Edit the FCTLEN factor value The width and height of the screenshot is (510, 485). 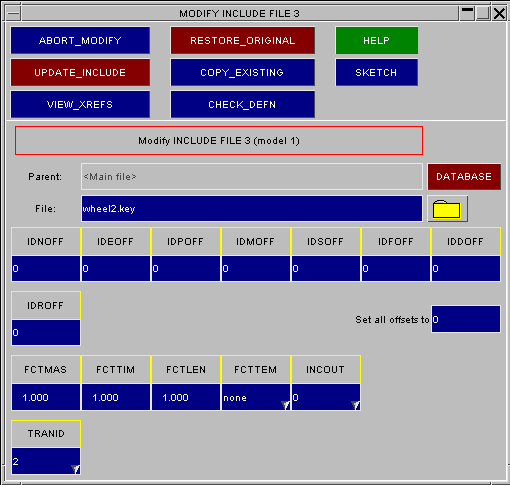click(186, 397)
